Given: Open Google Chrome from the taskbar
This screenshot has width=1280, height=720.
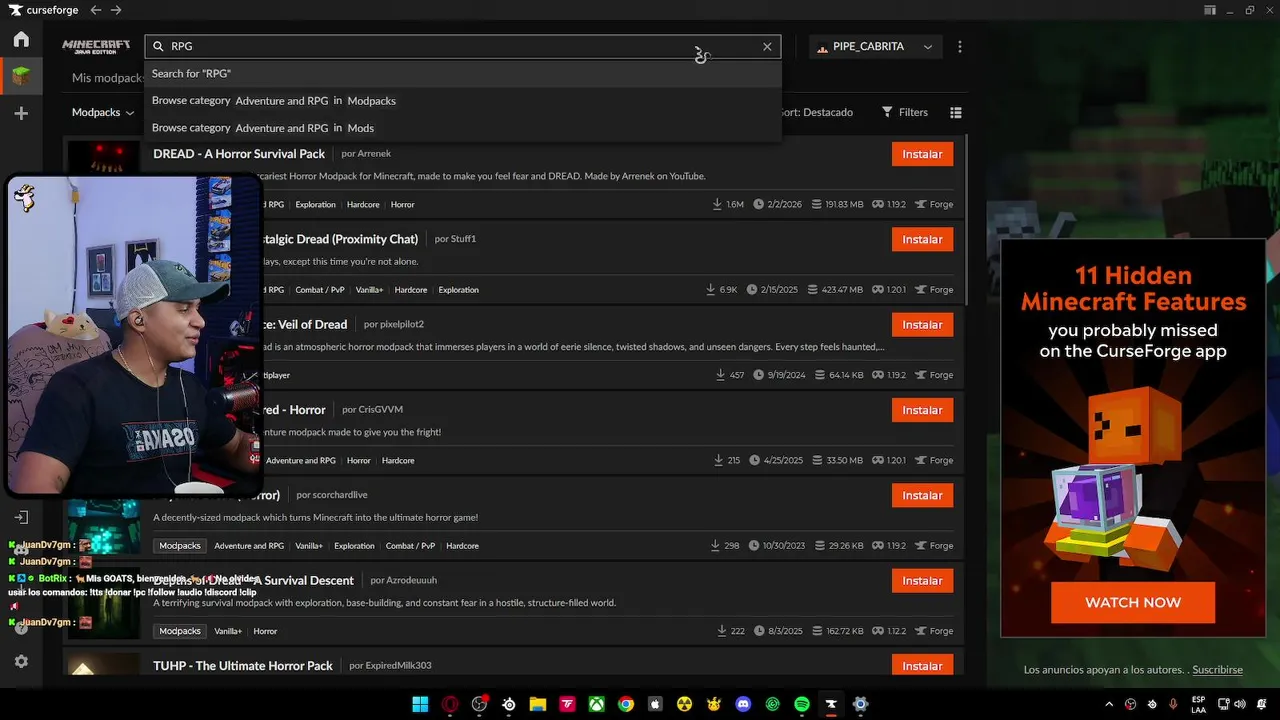Looking at the screenshot, I should point(626,704).
